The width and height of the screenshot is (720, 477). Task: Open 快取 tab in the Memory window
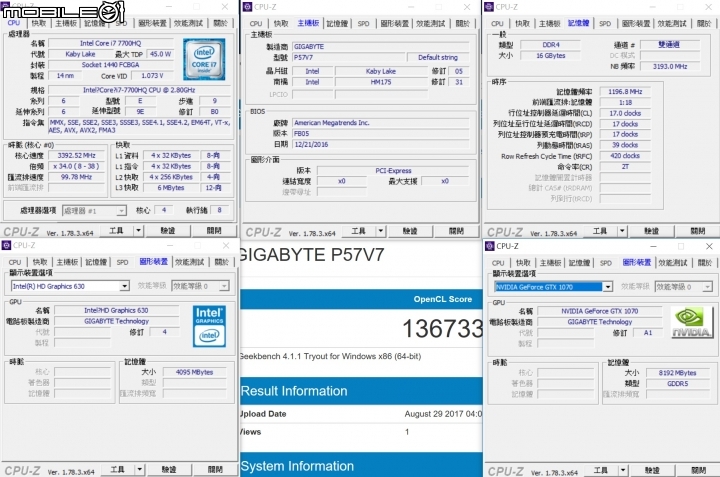click(523, 23)
